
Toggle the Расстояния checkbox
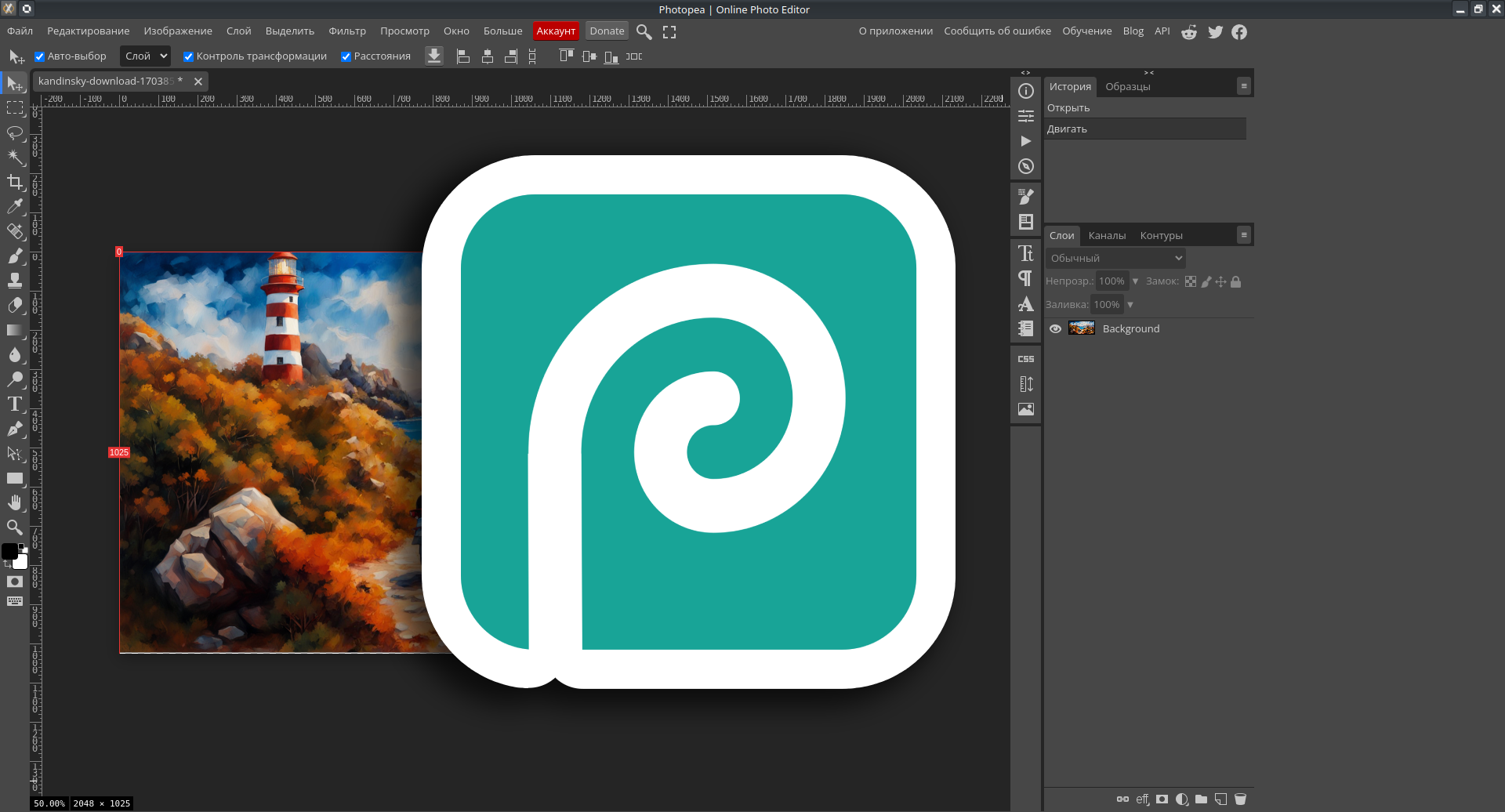click(346, 56)
